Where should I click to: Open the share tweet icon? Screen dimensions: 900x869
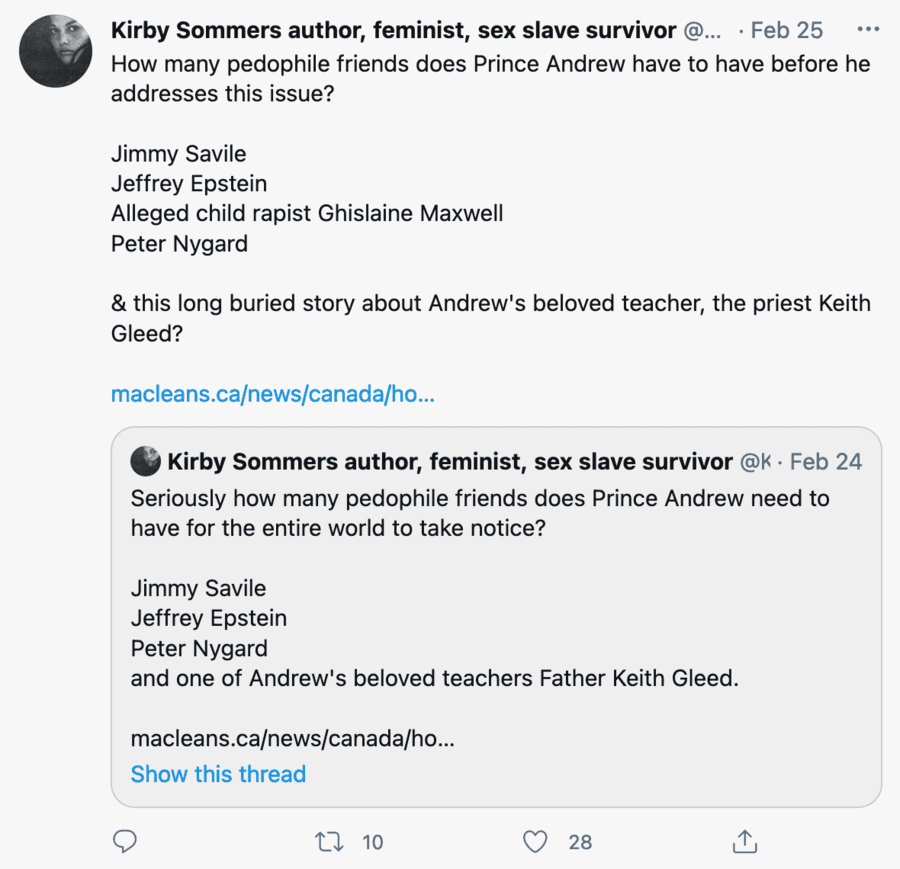click(744, 842)
